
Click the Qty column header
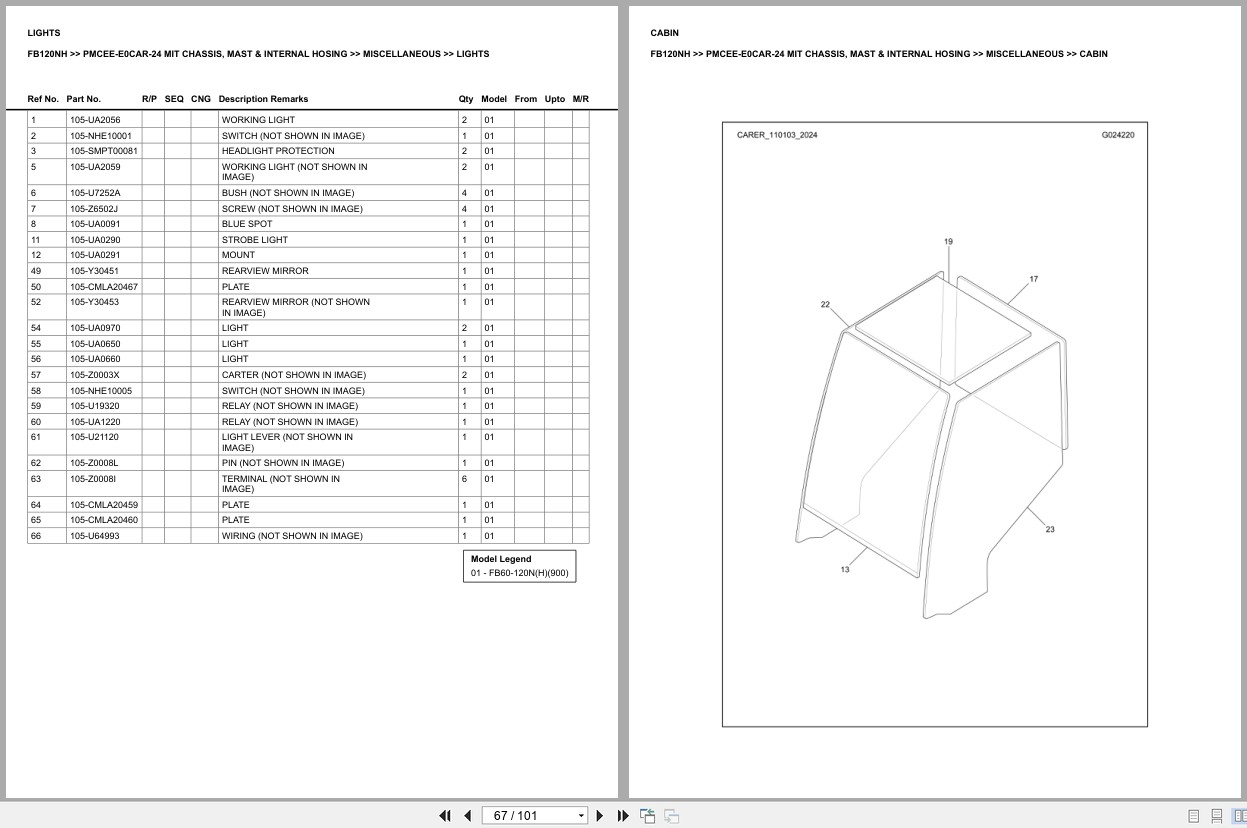(x=466, y=99)
